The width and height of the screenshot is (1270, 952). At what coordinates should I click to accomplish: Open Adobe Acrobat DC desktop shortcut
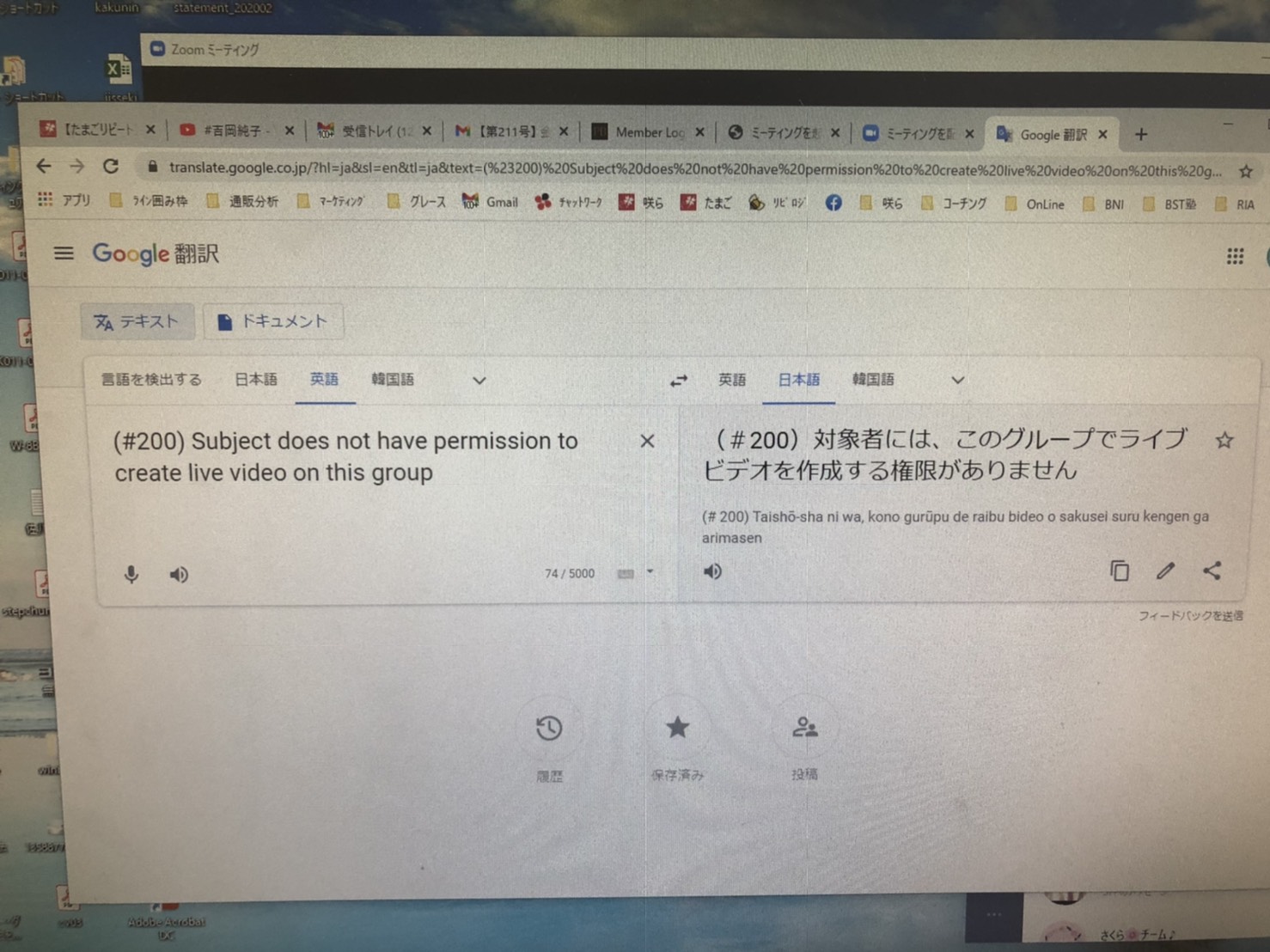(166, 918)
